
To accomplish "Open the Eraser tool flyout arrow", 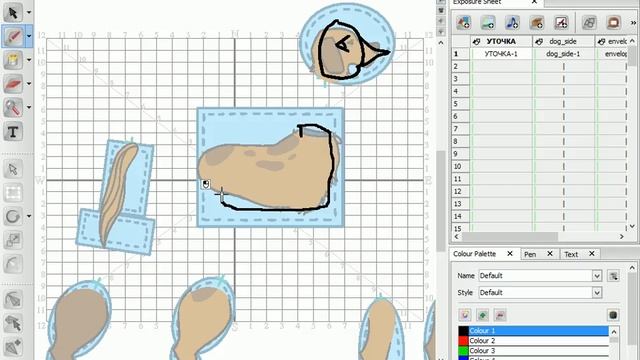I will tap(29, 84).
